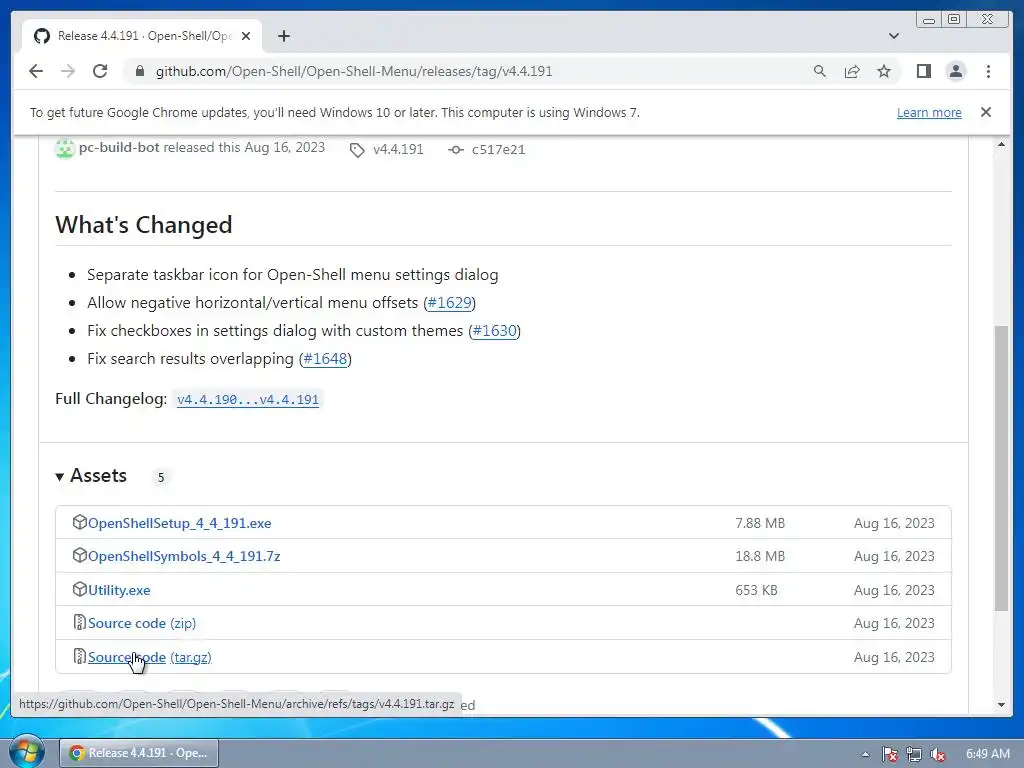The width and height of the screenshot is (1024, 768).
Task: Click the zip file icon beside Source code (zip)
Action: pos(80,623)
